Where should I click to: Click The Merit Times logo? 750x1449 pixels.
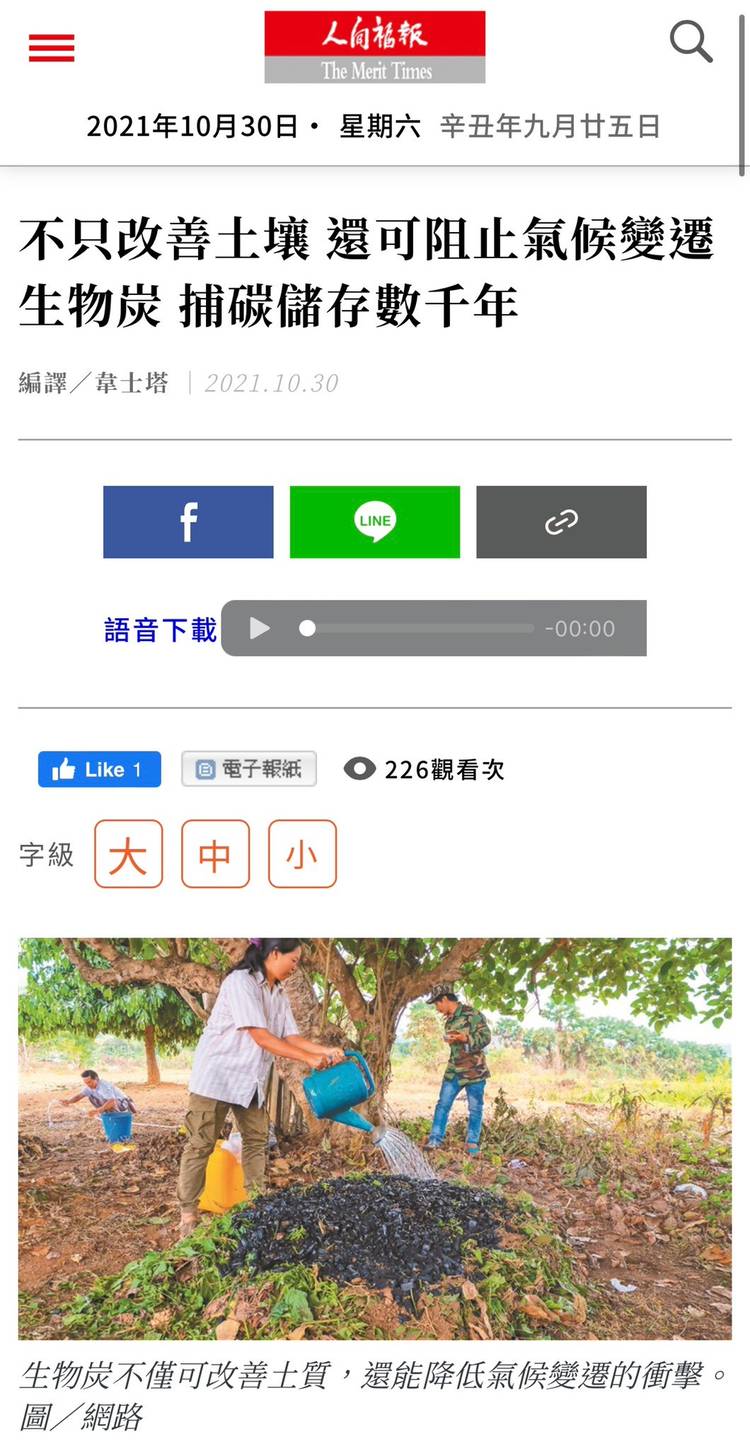point(375,47)
